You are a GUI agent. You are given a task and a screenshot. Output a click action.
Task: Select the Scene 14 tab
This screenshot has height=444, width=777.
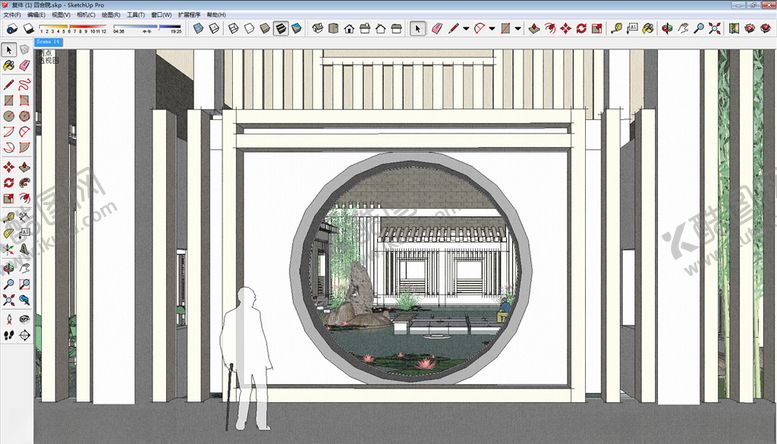click(48, 43)
